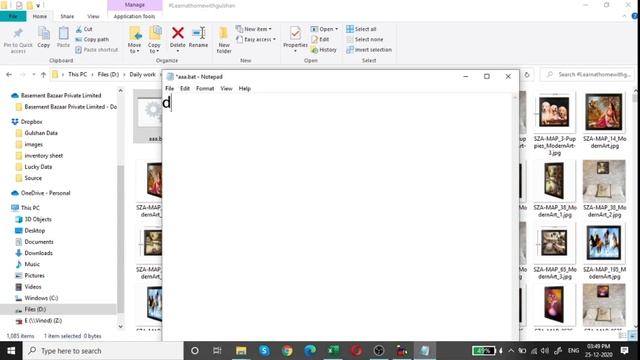Click Select none
Image resolution: width=640 pixels, height=360 pixels.
[364, 39]
